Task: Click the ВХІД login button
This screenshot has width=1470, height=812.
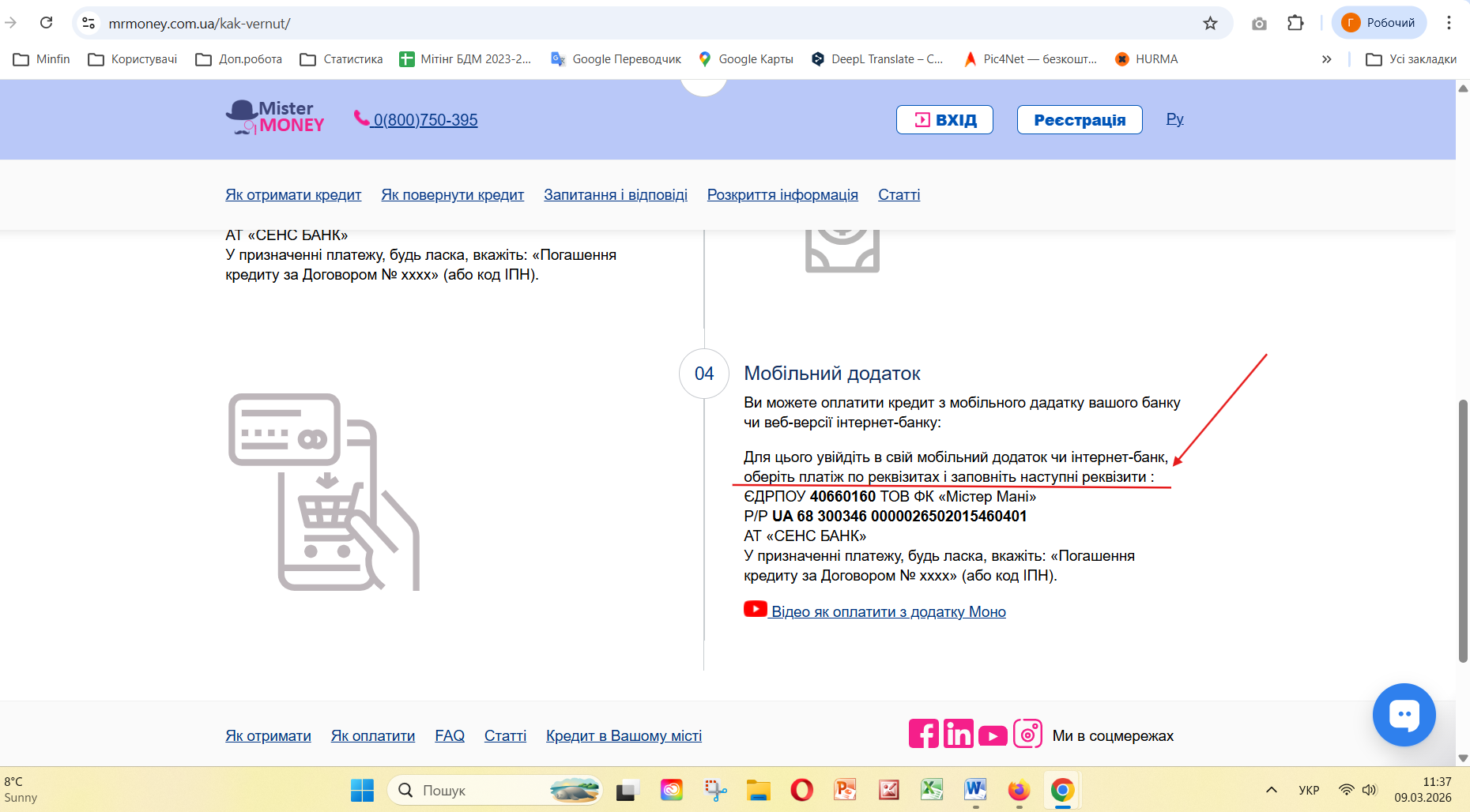Action: (944, 120)
